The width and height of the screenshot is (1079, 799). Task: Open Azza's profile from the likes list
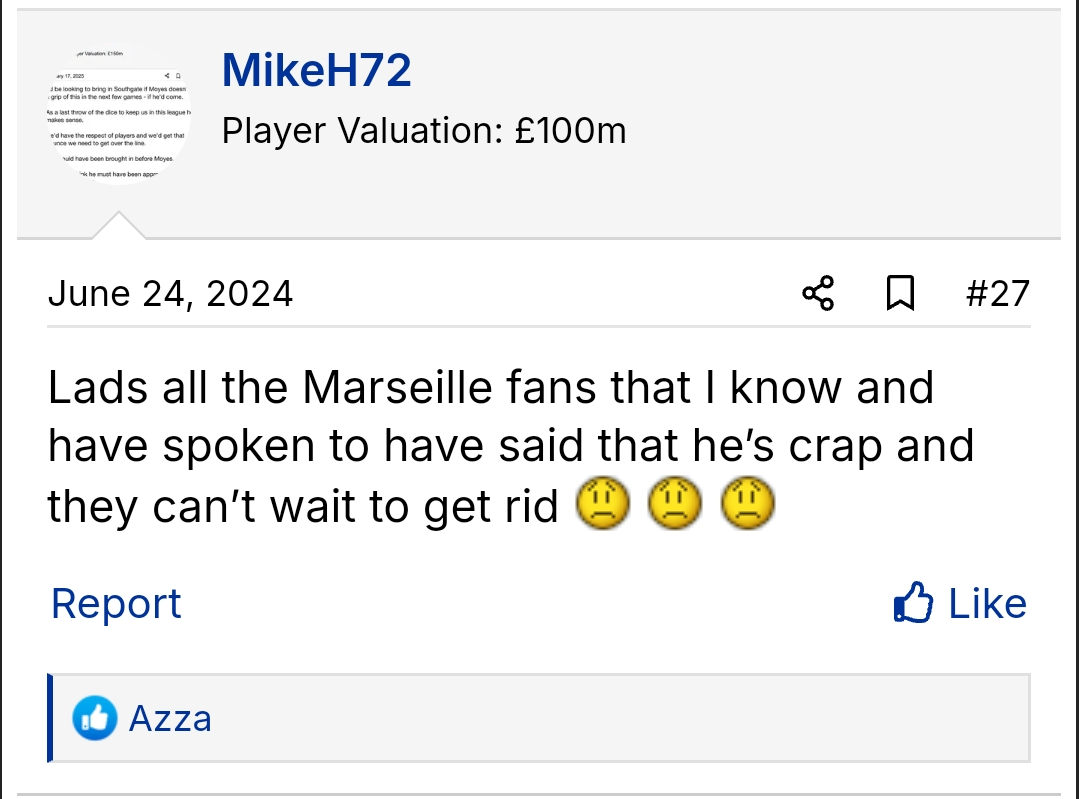coord(170,718)
